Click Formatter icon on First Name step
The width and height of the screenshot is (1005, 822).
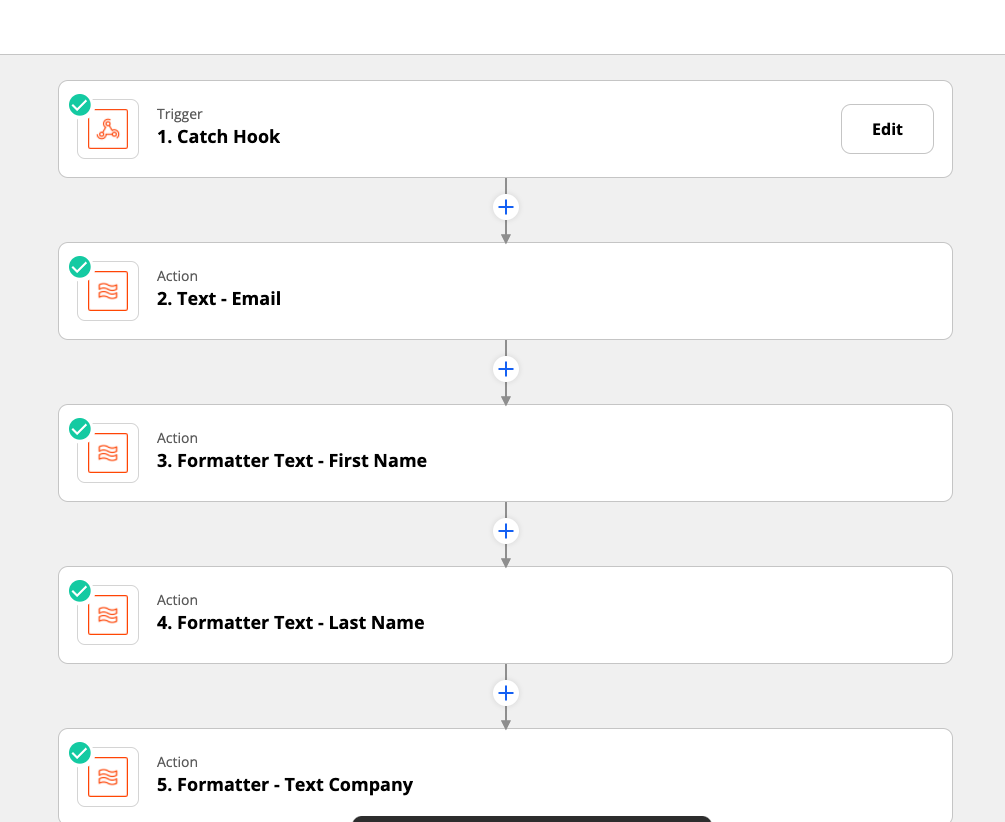tap(108, 453)
